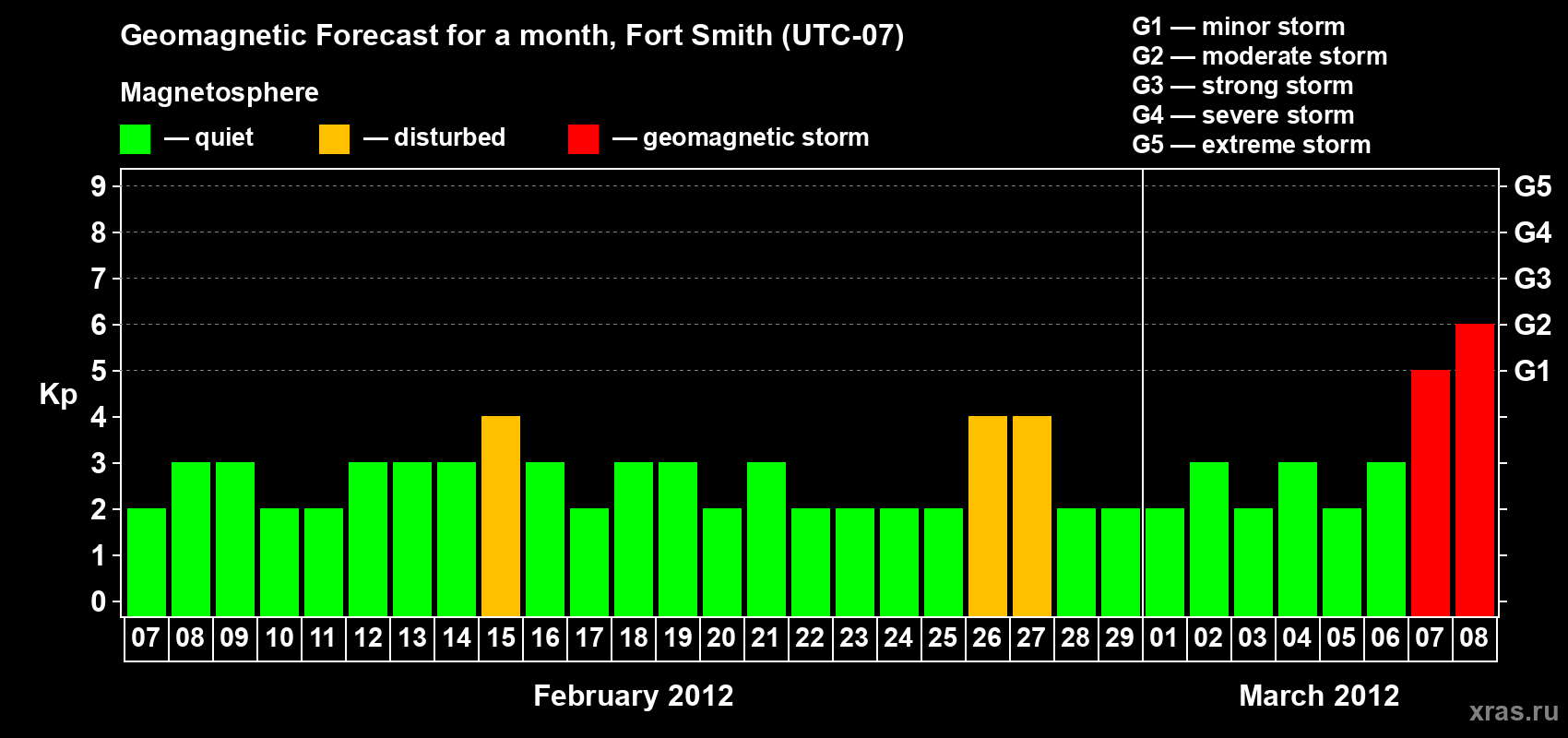This screenshot has width=1568, height=738.
Task: Select the green bar for March 04
Action: coord(1298,539)
